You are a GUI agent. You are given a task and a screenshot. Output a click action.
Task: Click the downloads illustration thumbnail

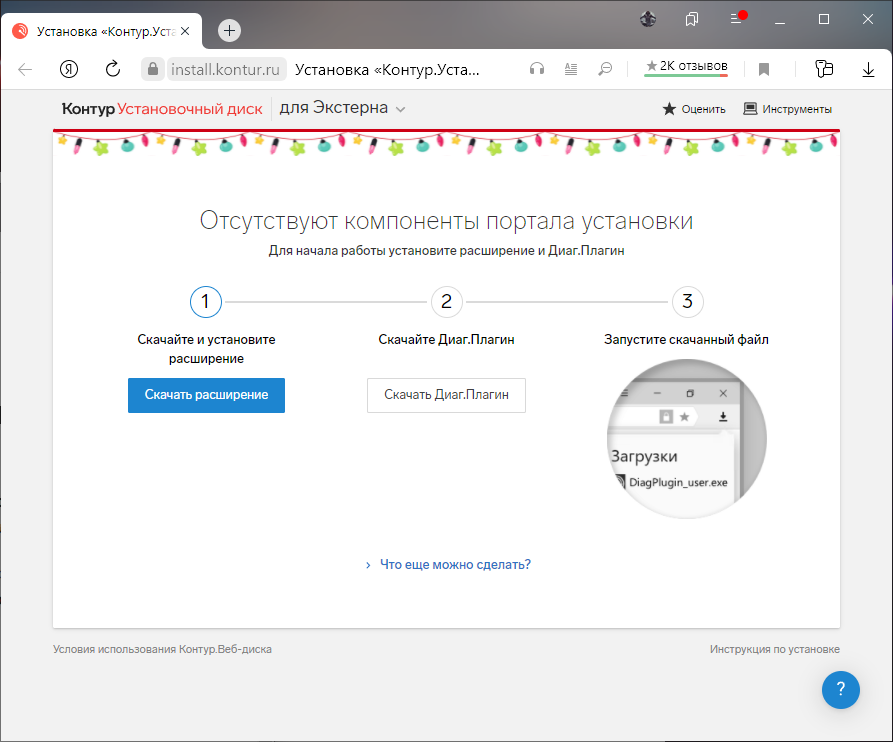[686, 438]
